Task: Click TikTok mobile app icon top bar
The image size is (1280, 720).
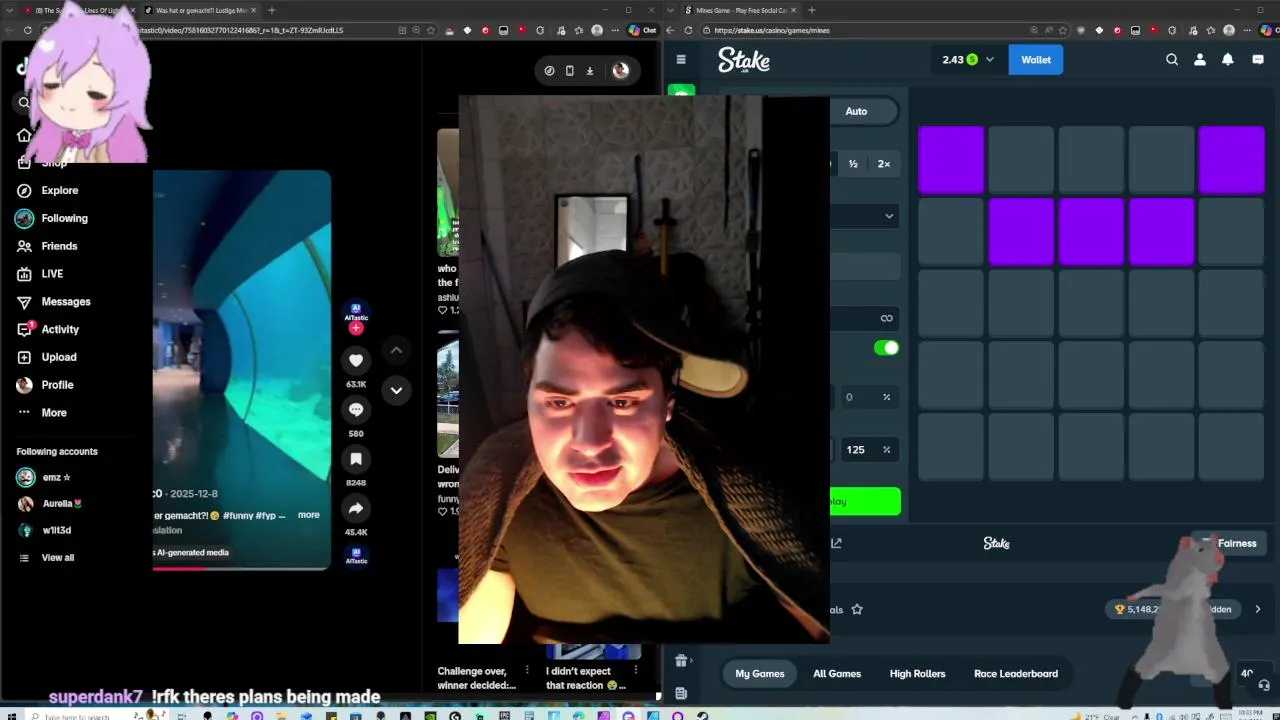Action: 570,70
